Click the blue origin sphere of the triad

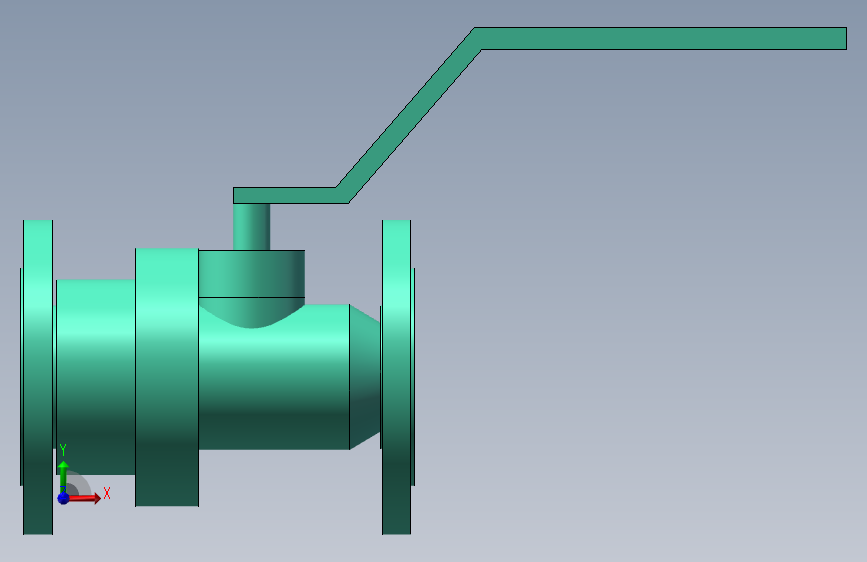coord(63,498)
